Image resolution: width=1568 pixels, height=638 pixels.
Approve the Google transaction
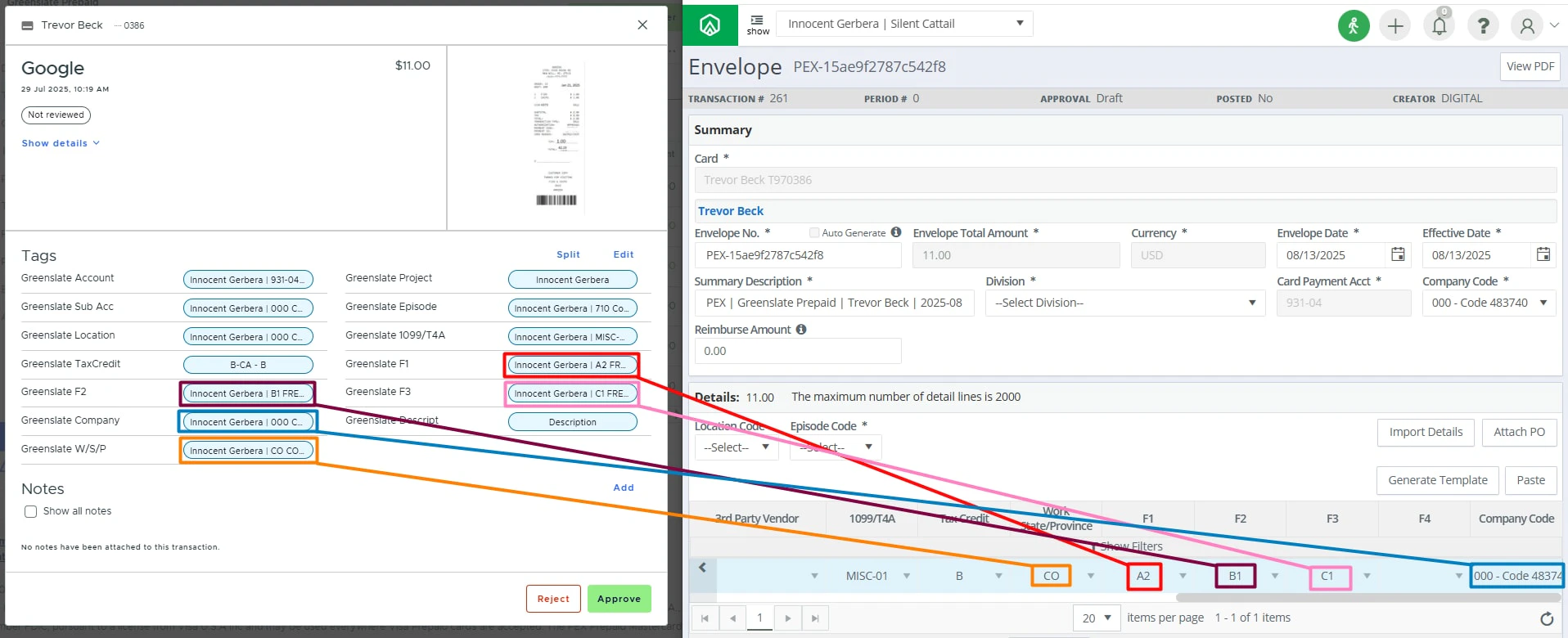619,599
